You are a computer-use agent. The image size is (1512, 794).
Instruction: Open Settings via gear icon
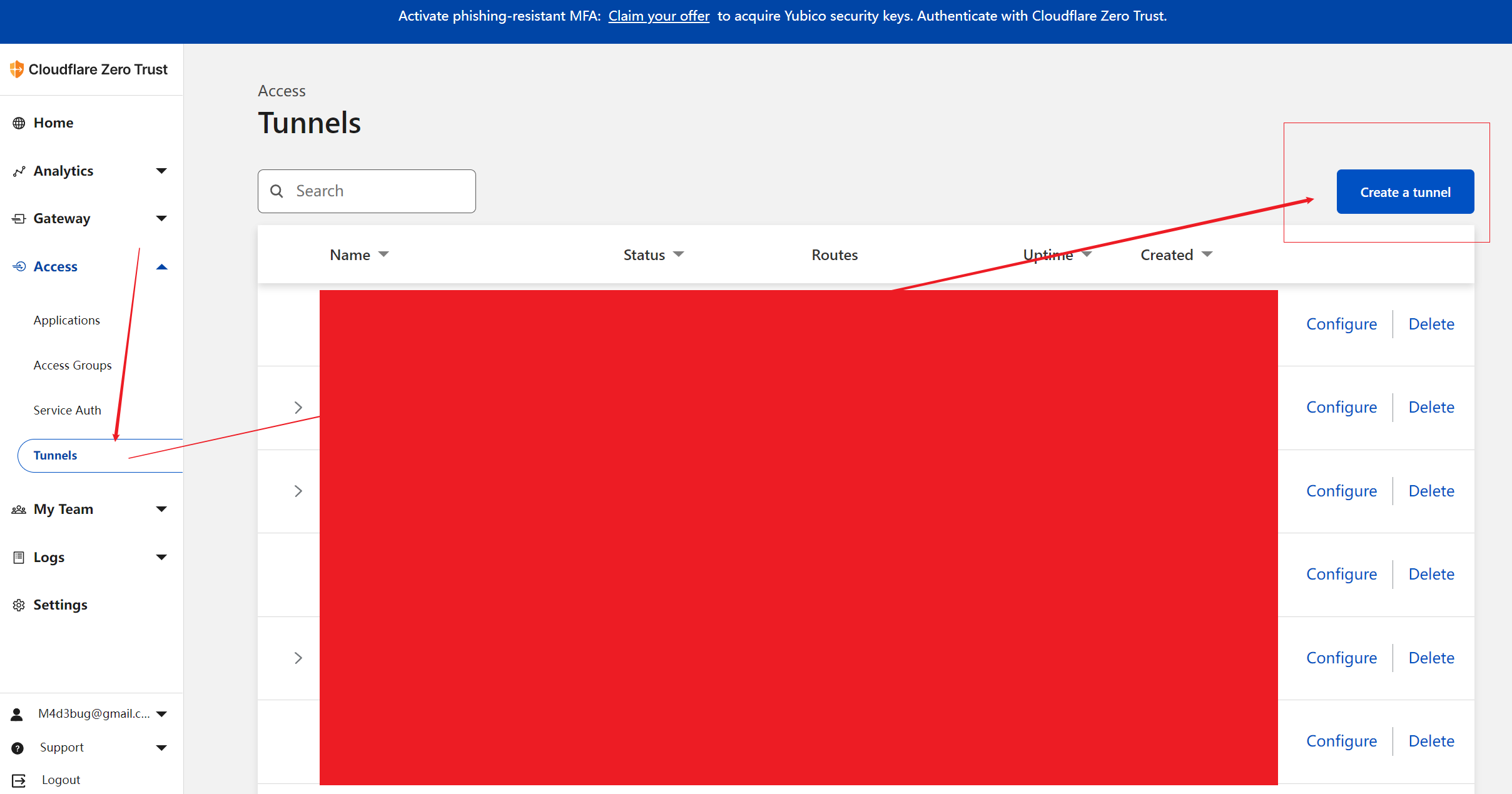19,605
